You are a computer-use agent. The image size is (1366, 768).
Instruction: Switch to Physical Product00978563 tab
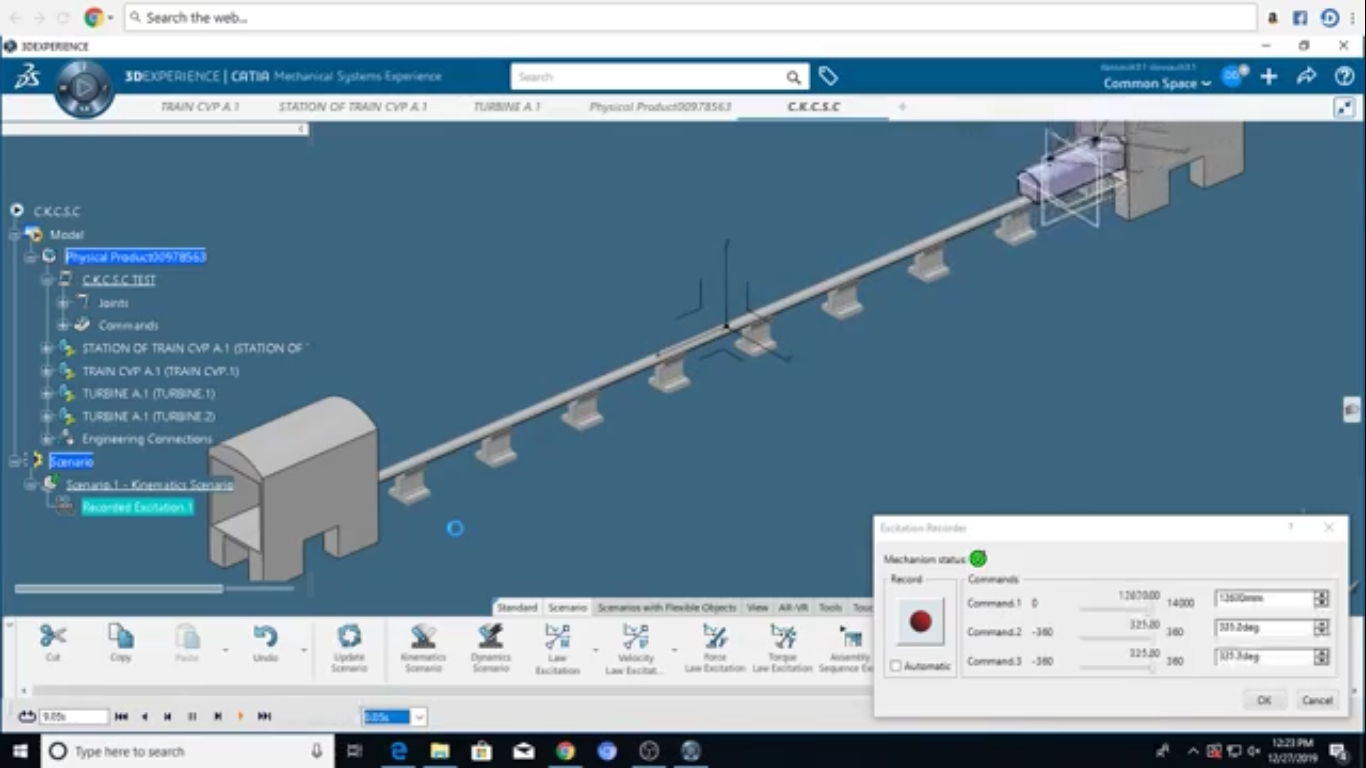pos(660,106)
